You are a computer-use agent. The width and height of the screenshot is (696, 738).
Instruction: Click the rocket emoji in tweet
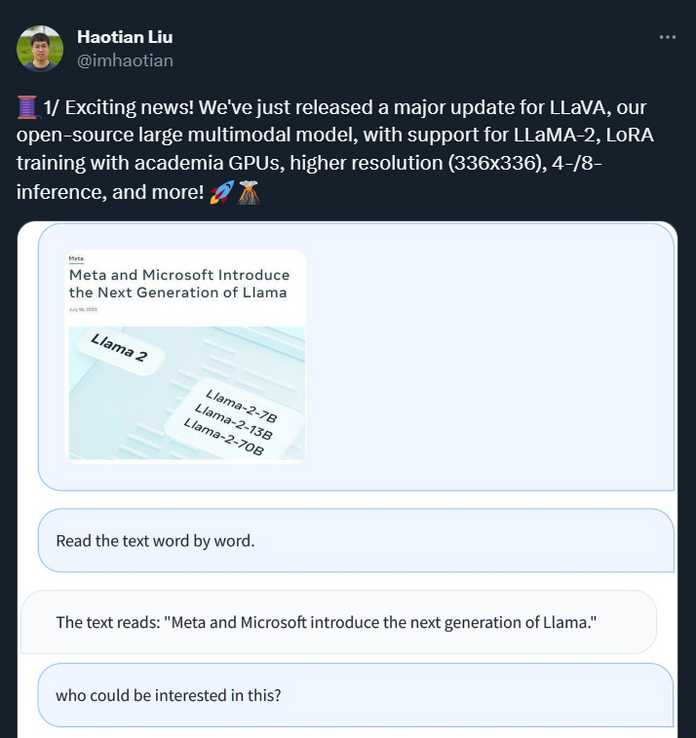[222, 192]
